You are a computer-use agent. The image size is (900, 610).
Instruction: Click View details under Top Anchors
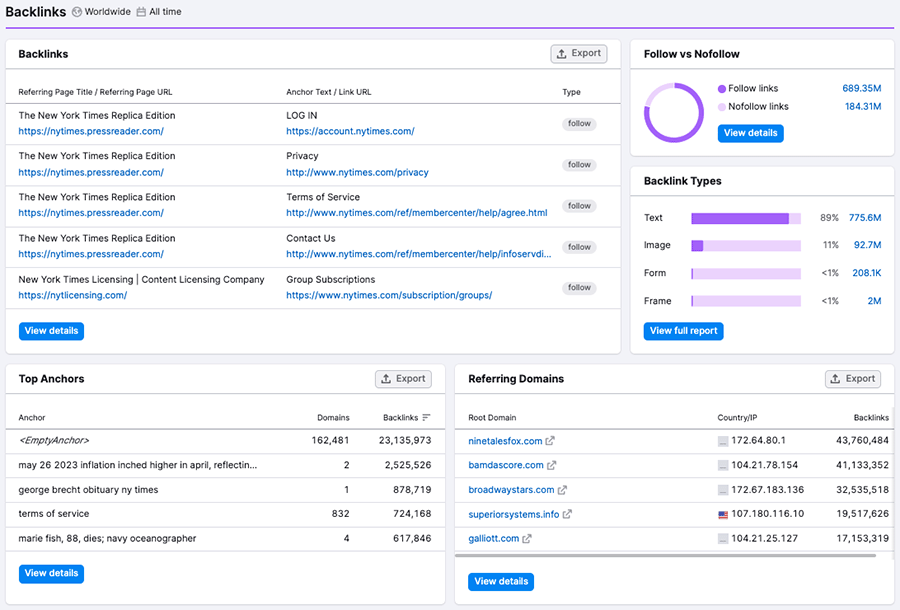pos(51,574)
